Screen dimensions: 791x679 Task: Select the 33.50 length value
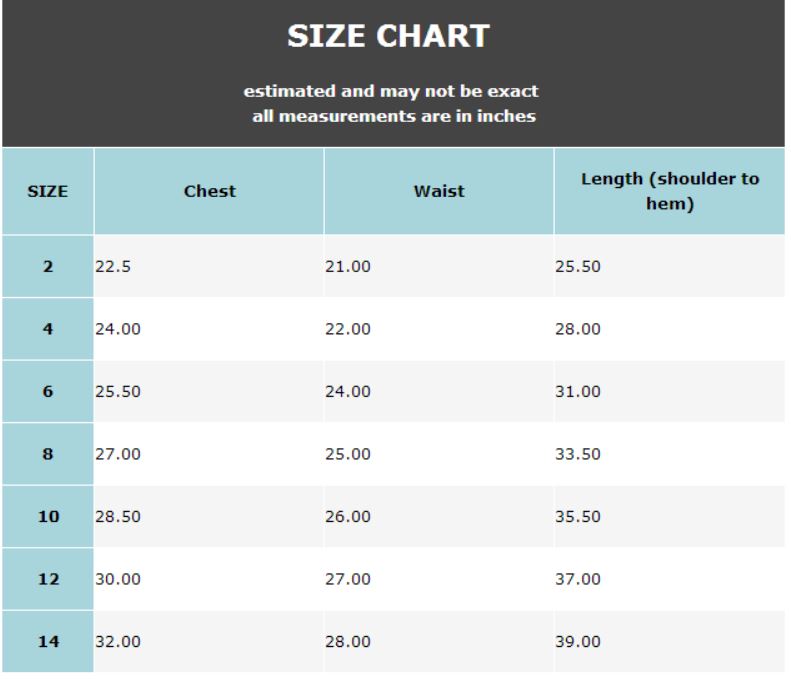577,454
